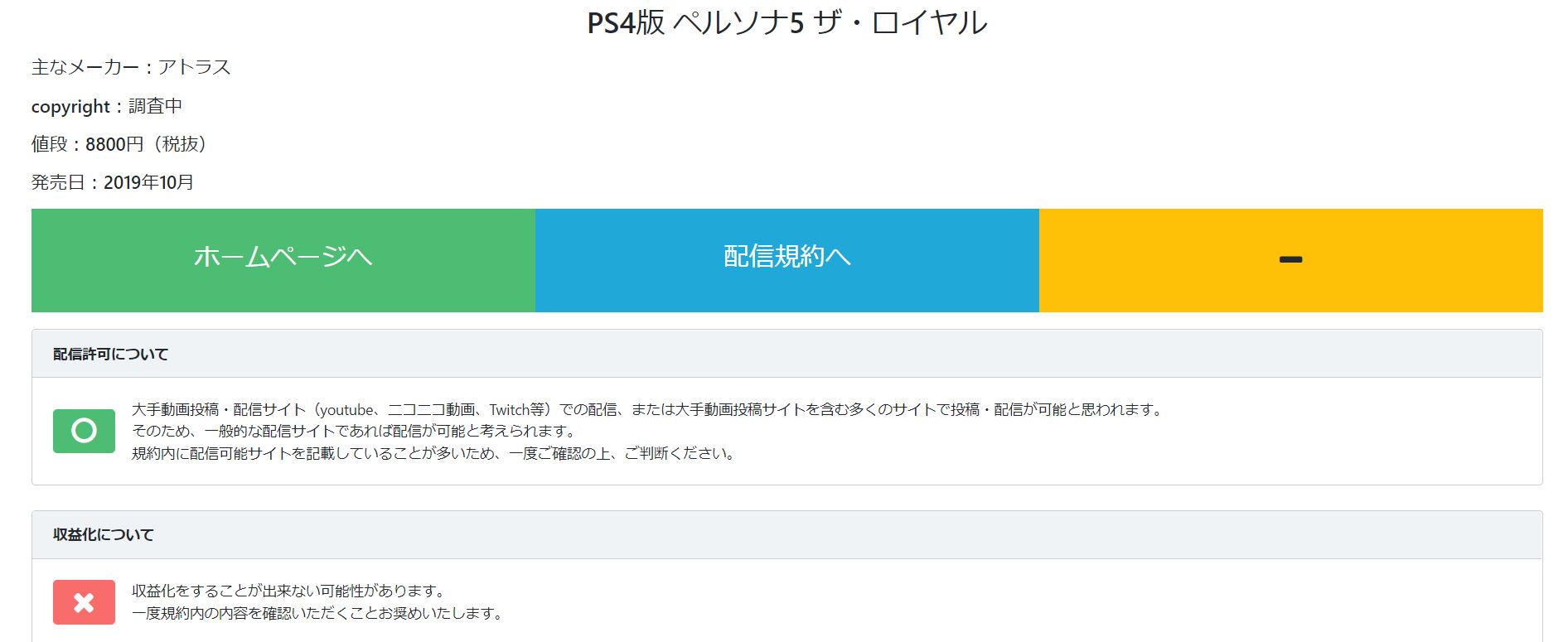Click the red X not-allowed icon
The height and width of the screenshot is (642, 1568).
click(x=84, y=602)
